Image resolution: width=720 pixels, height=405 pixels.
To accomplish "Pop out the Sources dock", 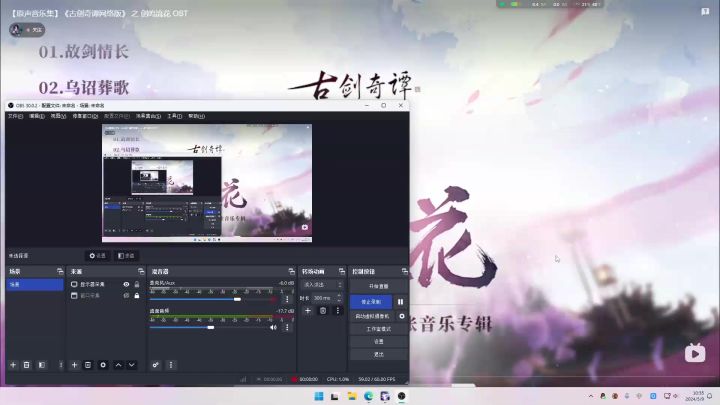I will click(141, 271).
